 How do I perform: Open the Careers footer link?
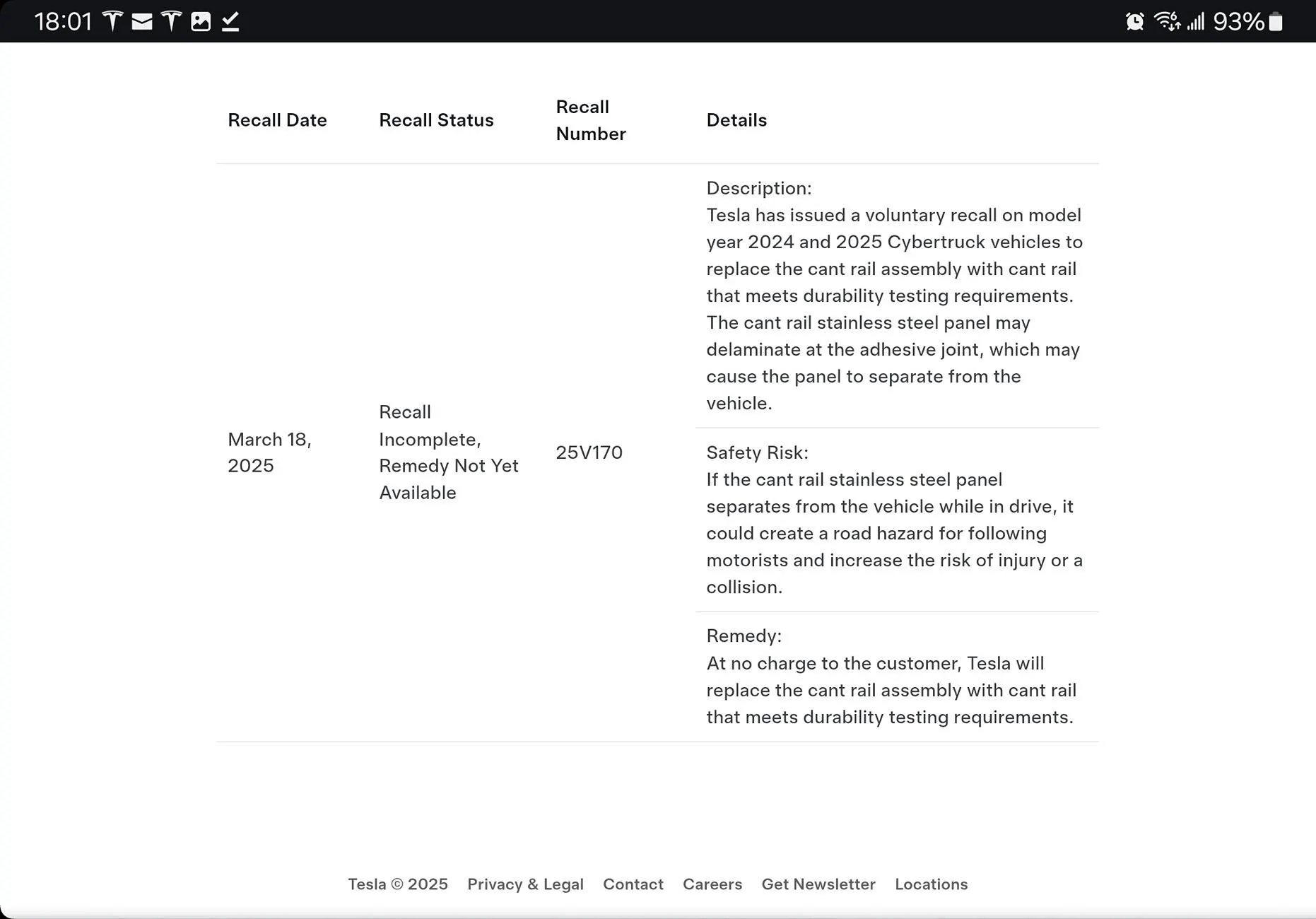(x=712, y=884)
